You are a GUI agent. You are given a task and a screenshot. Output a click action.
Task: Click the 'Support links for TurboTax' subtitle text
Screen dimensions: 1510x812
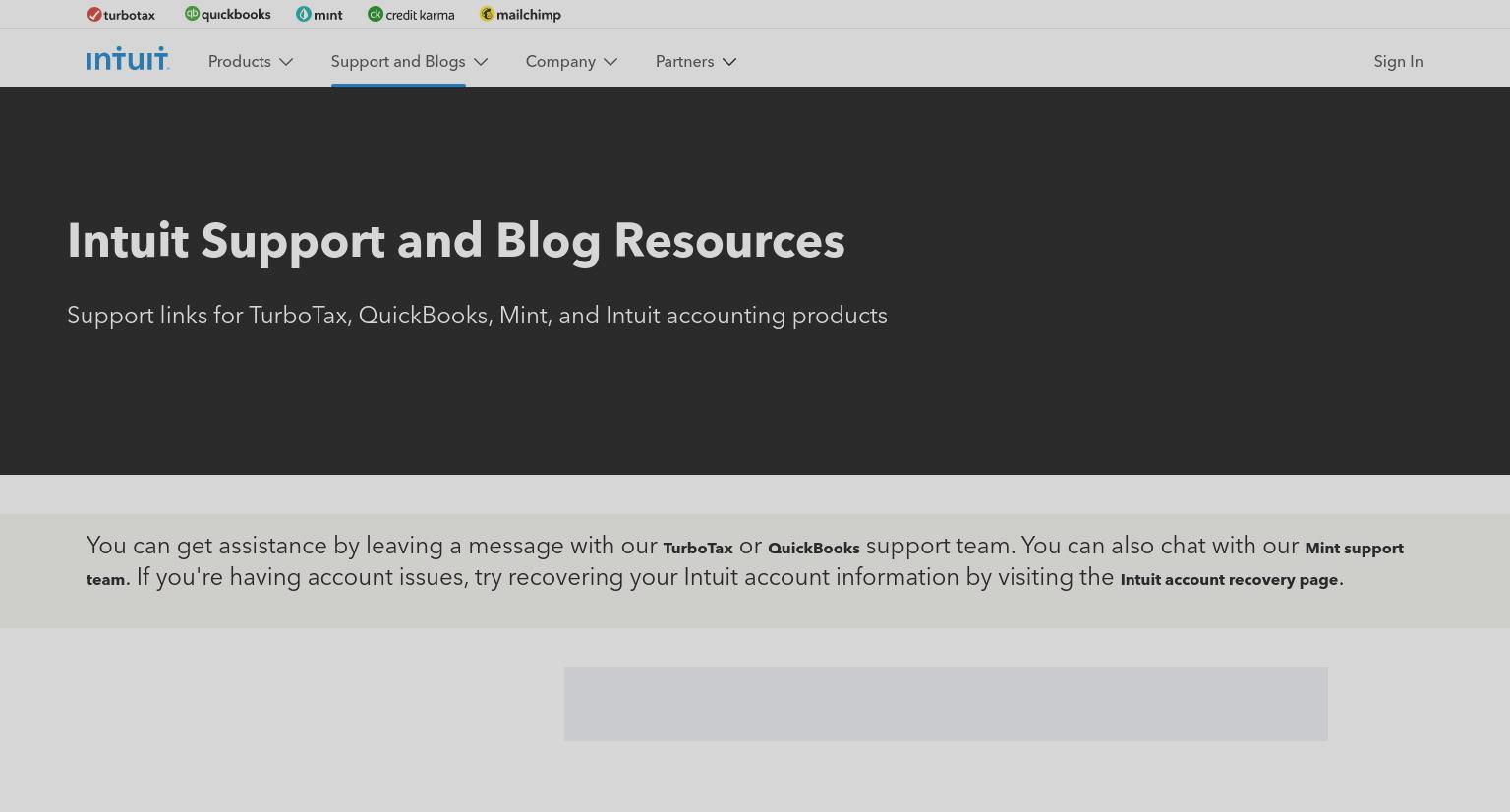[477, 316]
